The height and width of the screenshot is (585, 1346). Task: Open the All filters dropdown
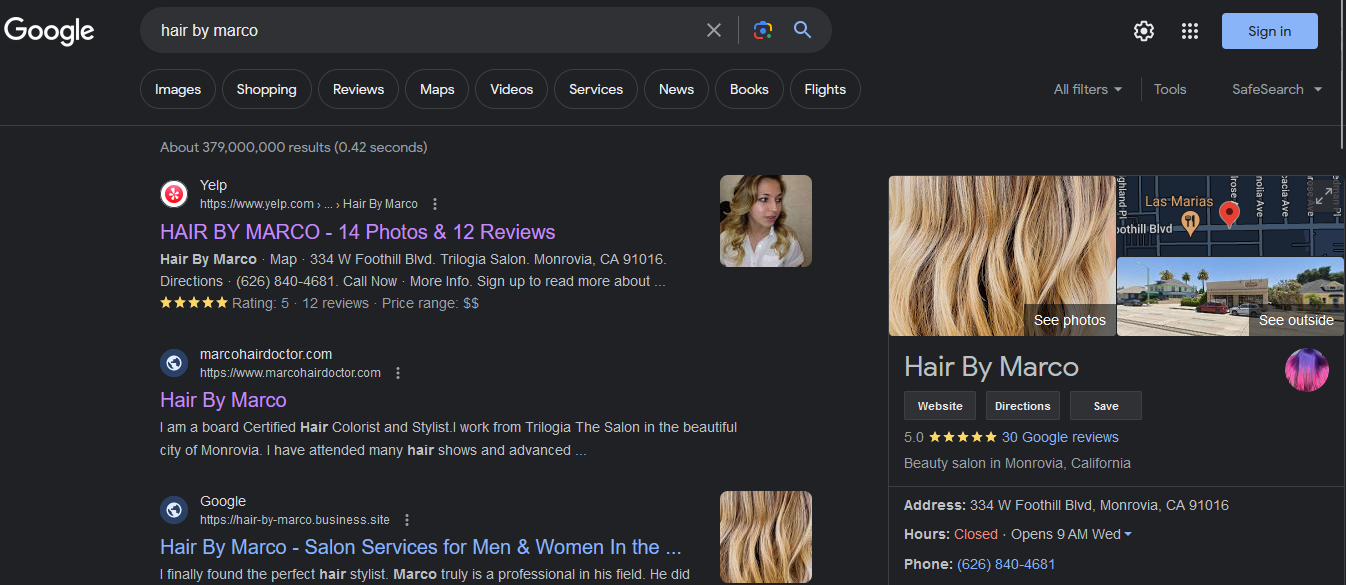point(1087,89)
